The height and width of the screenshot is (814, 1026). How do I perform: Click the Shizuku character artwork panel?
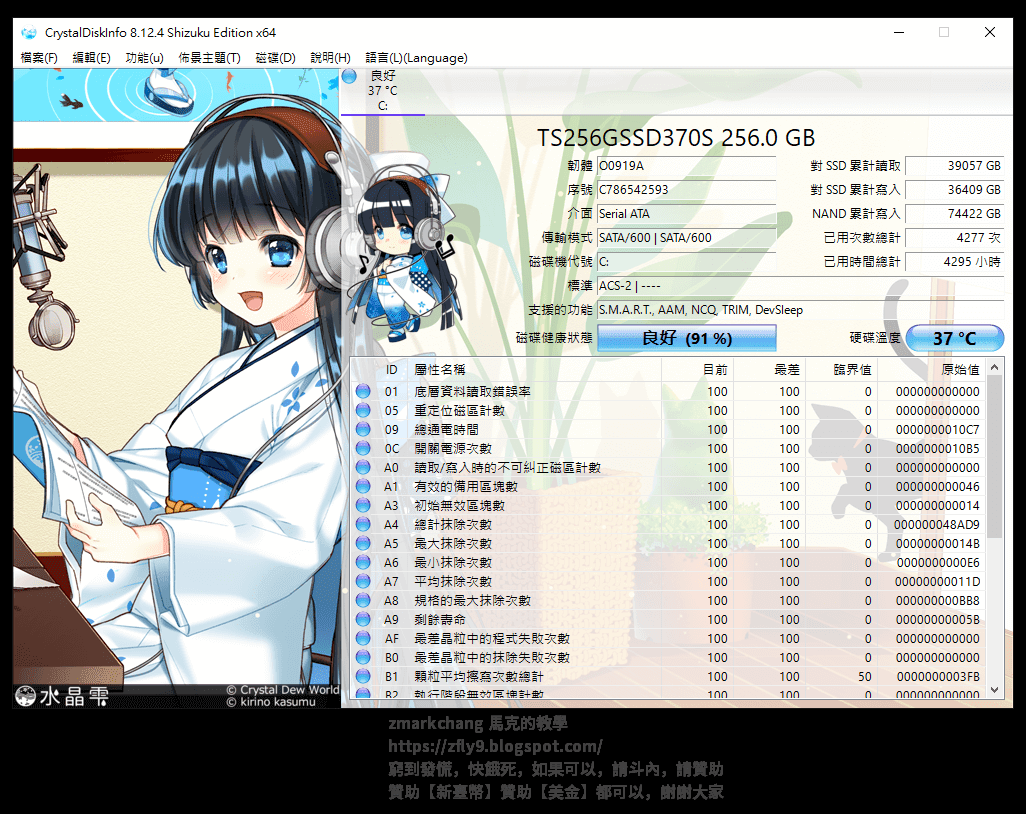click(177, 388)
